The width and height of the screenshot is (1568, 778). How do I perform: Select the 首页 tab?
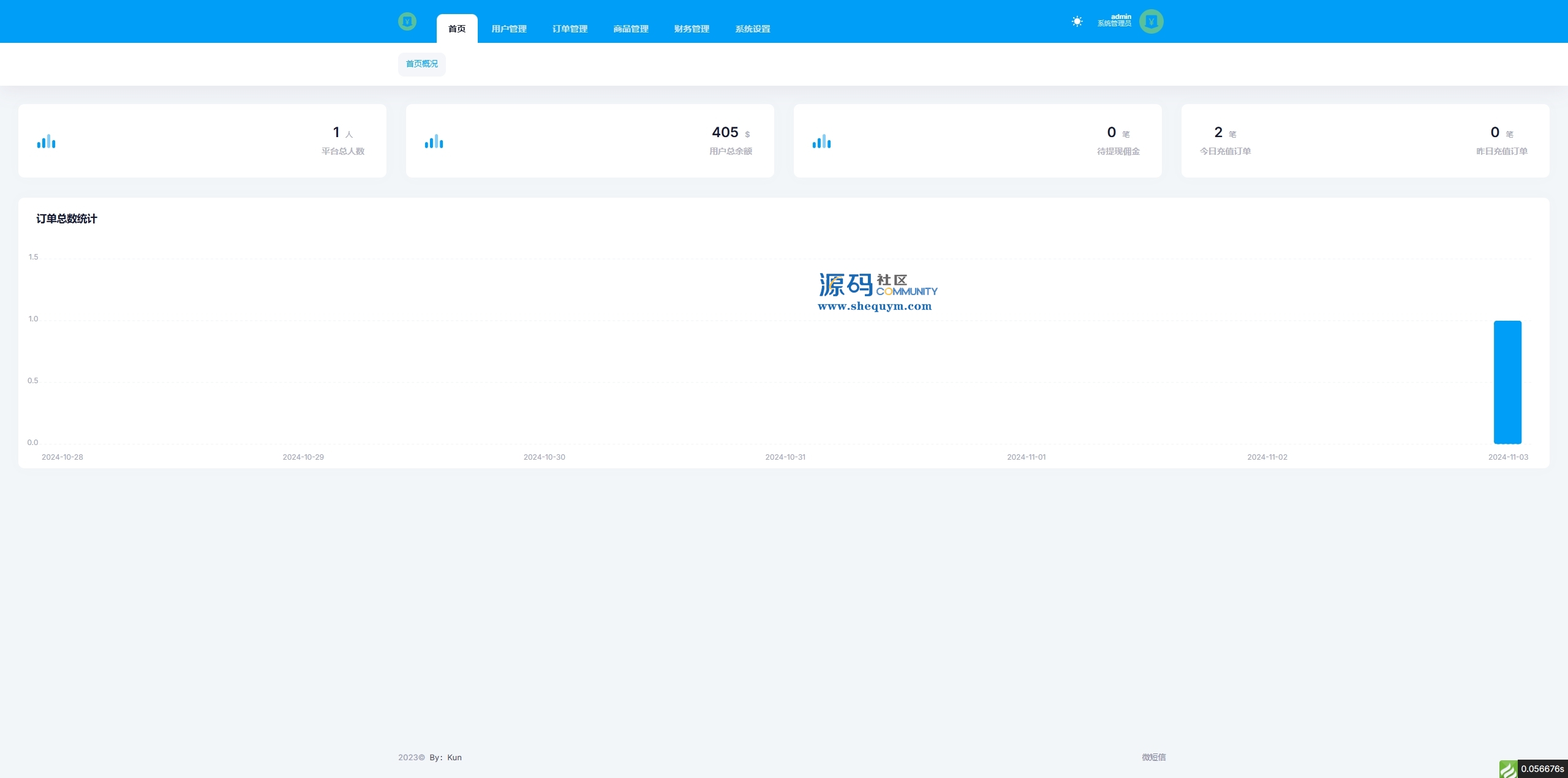456,29
